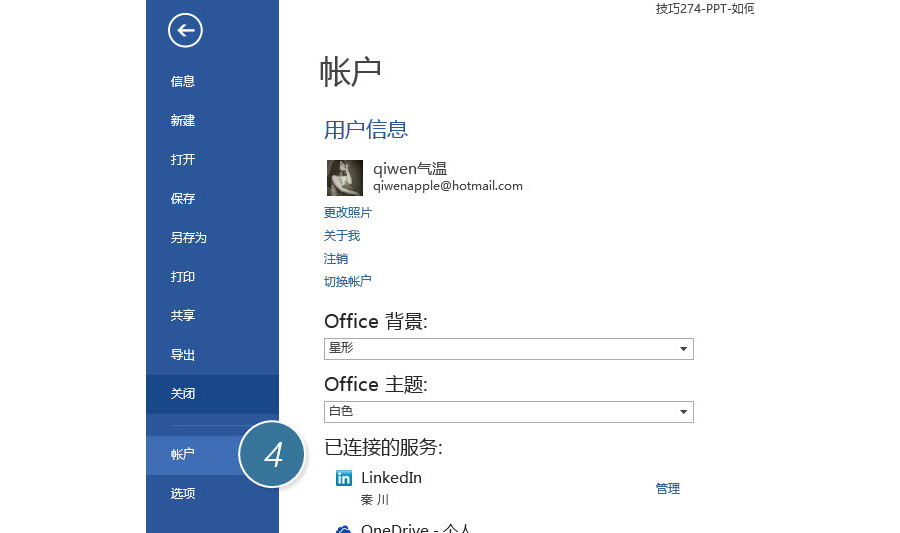Click the 白色 theme combo box
Screen dimensions: 900x533
tap(509, 412)
